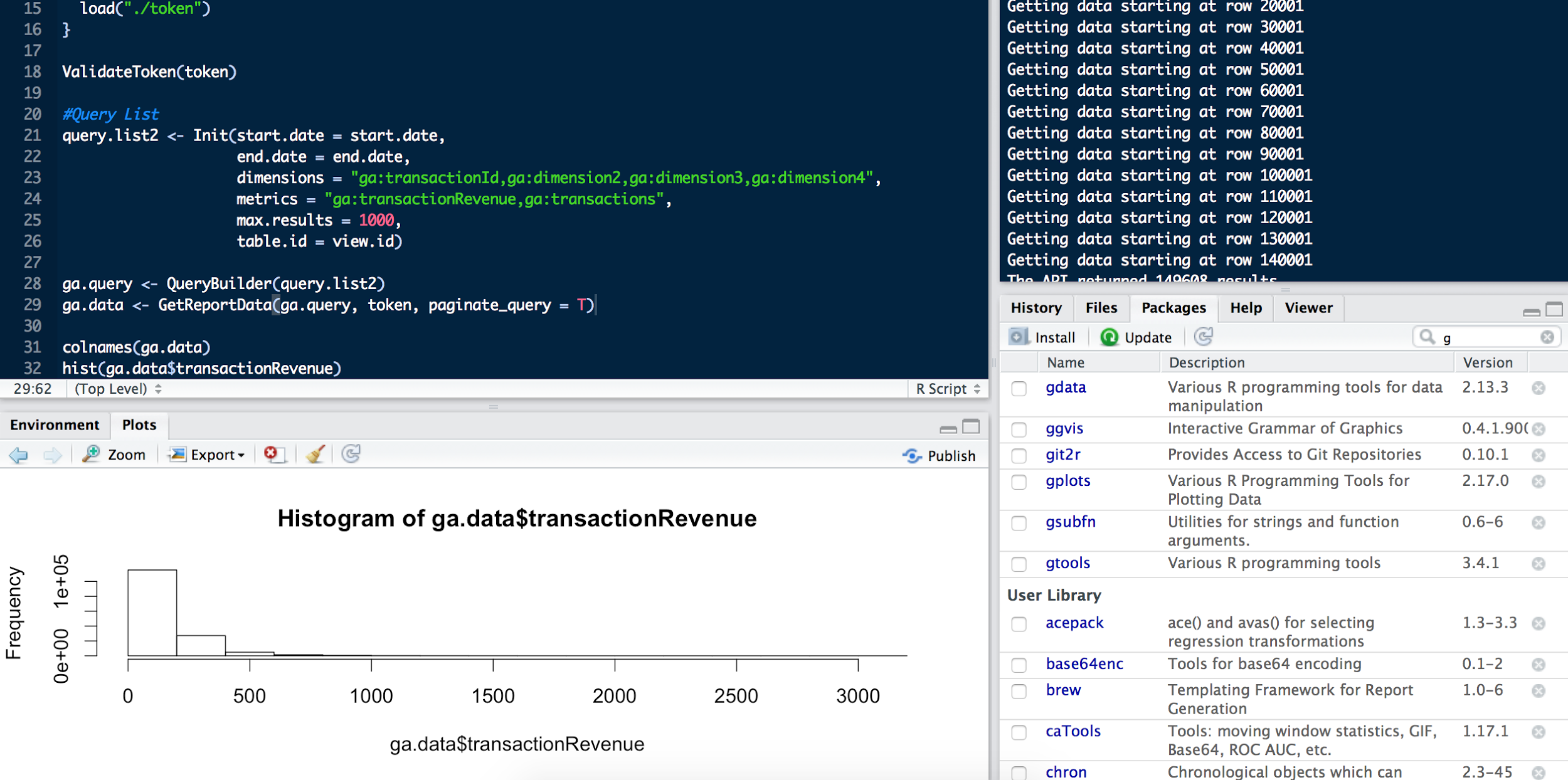Open the git2r package link
The height and width of the screenshot is (780, 1568).
pos(1062,455)
